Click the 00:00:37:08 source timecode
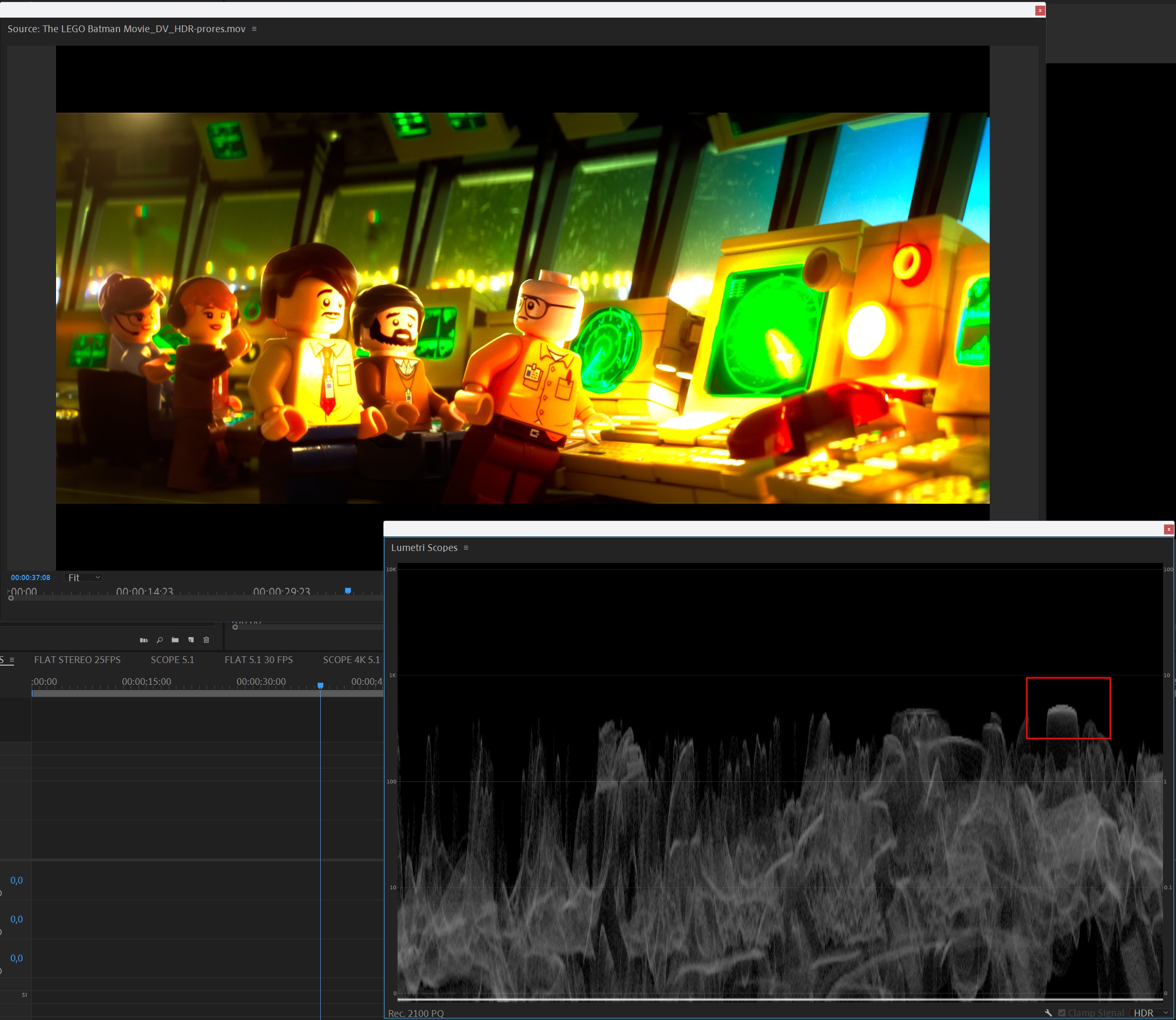Screen dimensions: 1176x1020 (31, 577)
